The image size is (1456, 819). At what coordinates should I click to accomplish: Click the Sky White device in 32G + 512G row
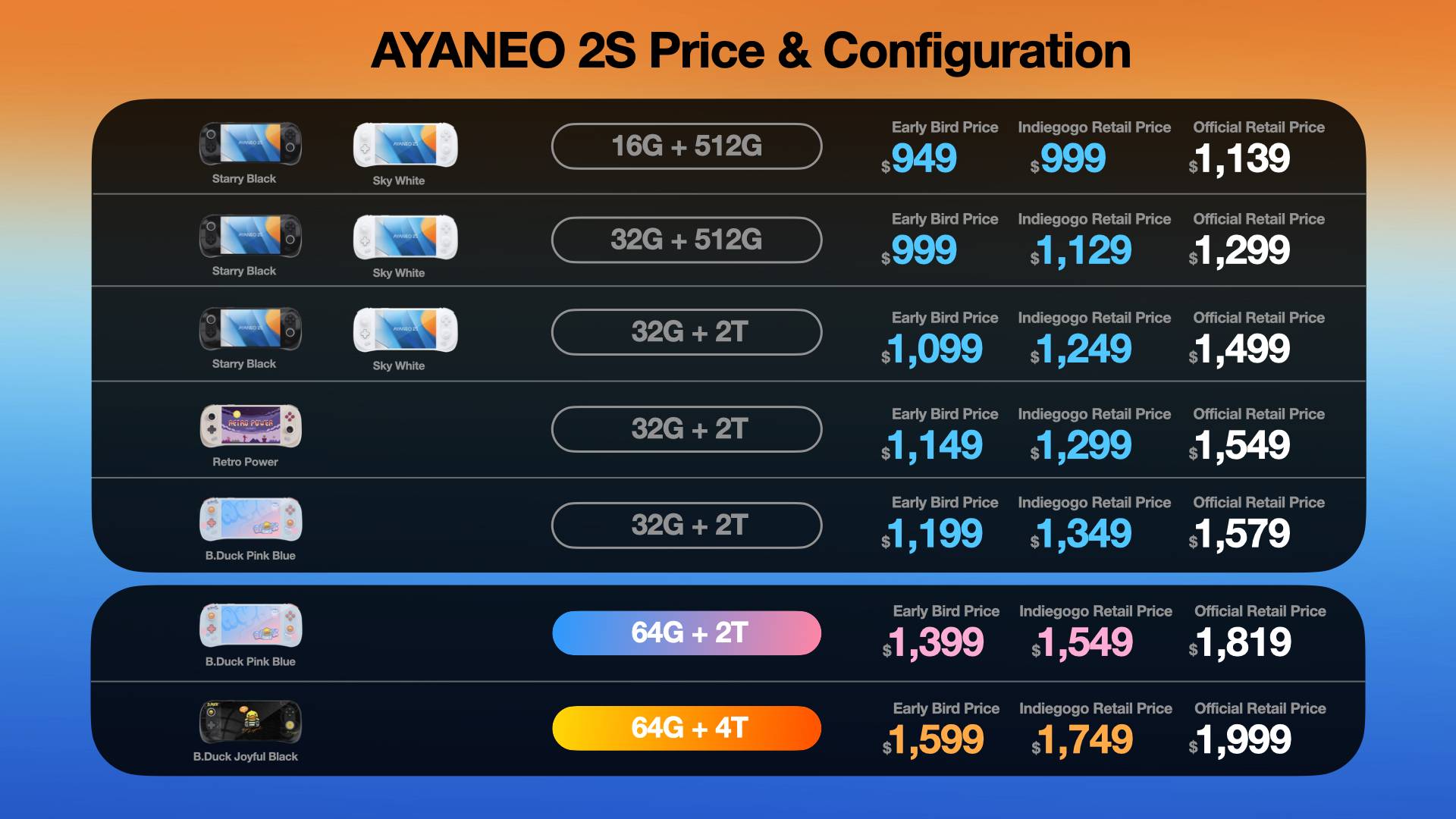pos(406,237)
